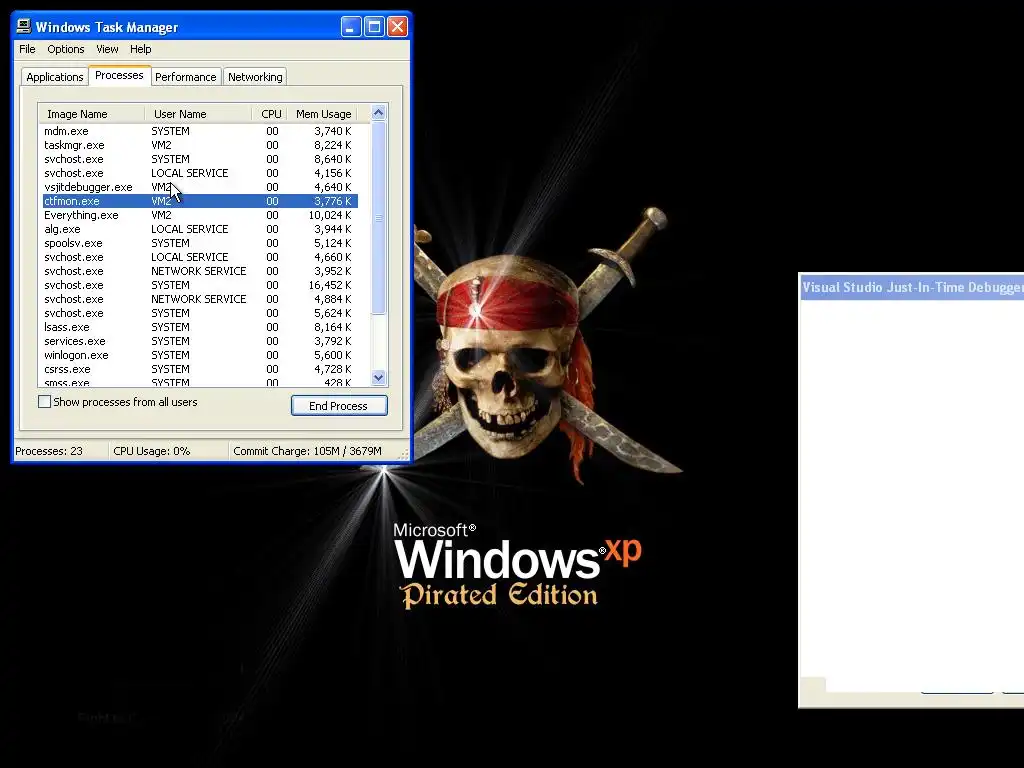Select svchost.exe using 4,660 K memory
1024x768 pixels.
point(198,257)
